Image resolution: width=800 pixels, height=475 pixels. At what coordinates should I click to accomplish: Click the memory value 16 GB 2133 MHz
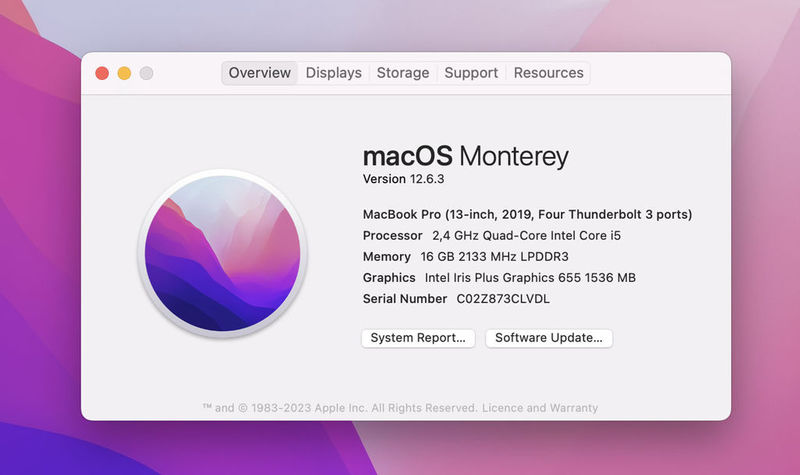494,257
